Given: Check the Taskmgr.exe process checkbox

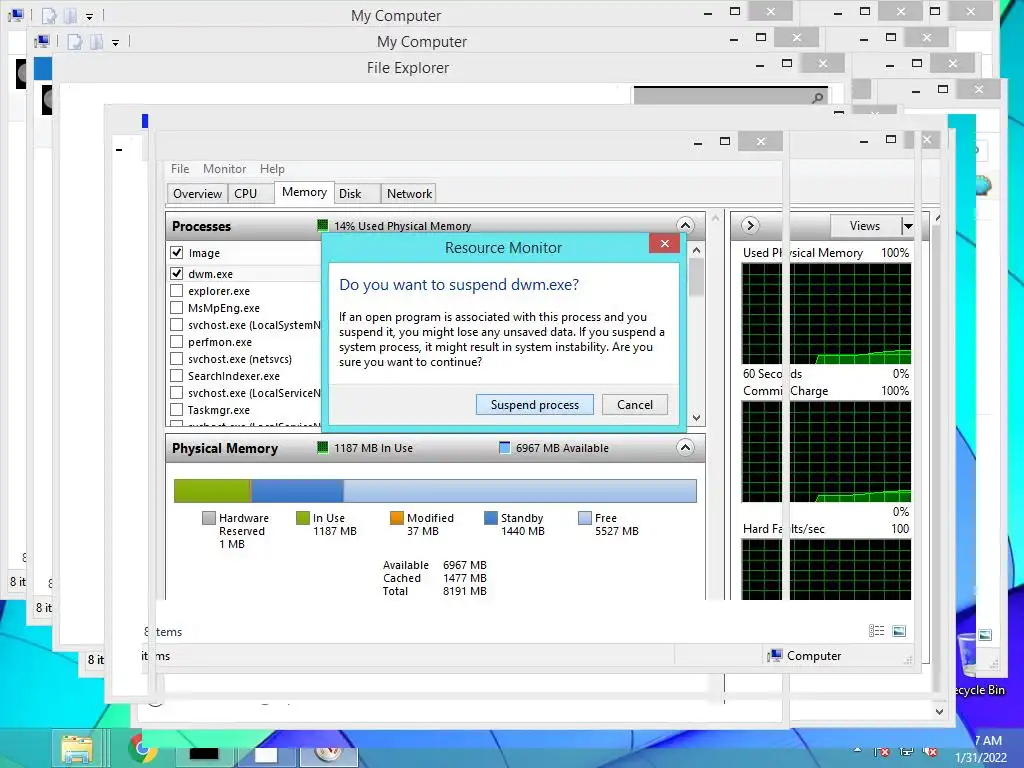Looking at the screenshot, I should (x=176, y=409).
